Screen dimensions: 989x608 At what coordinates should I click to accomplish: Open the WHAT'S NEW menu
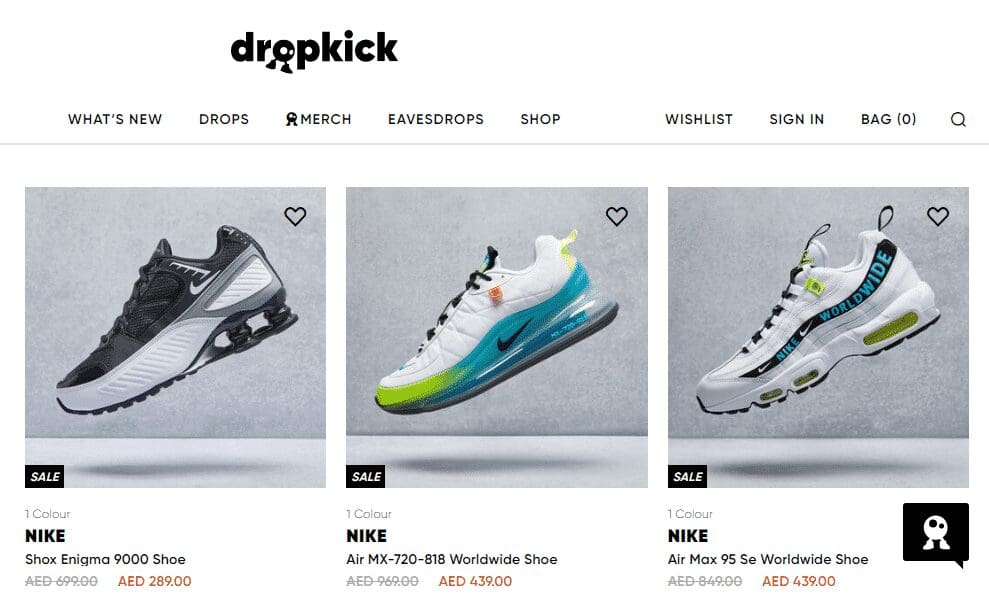point(115,119)
